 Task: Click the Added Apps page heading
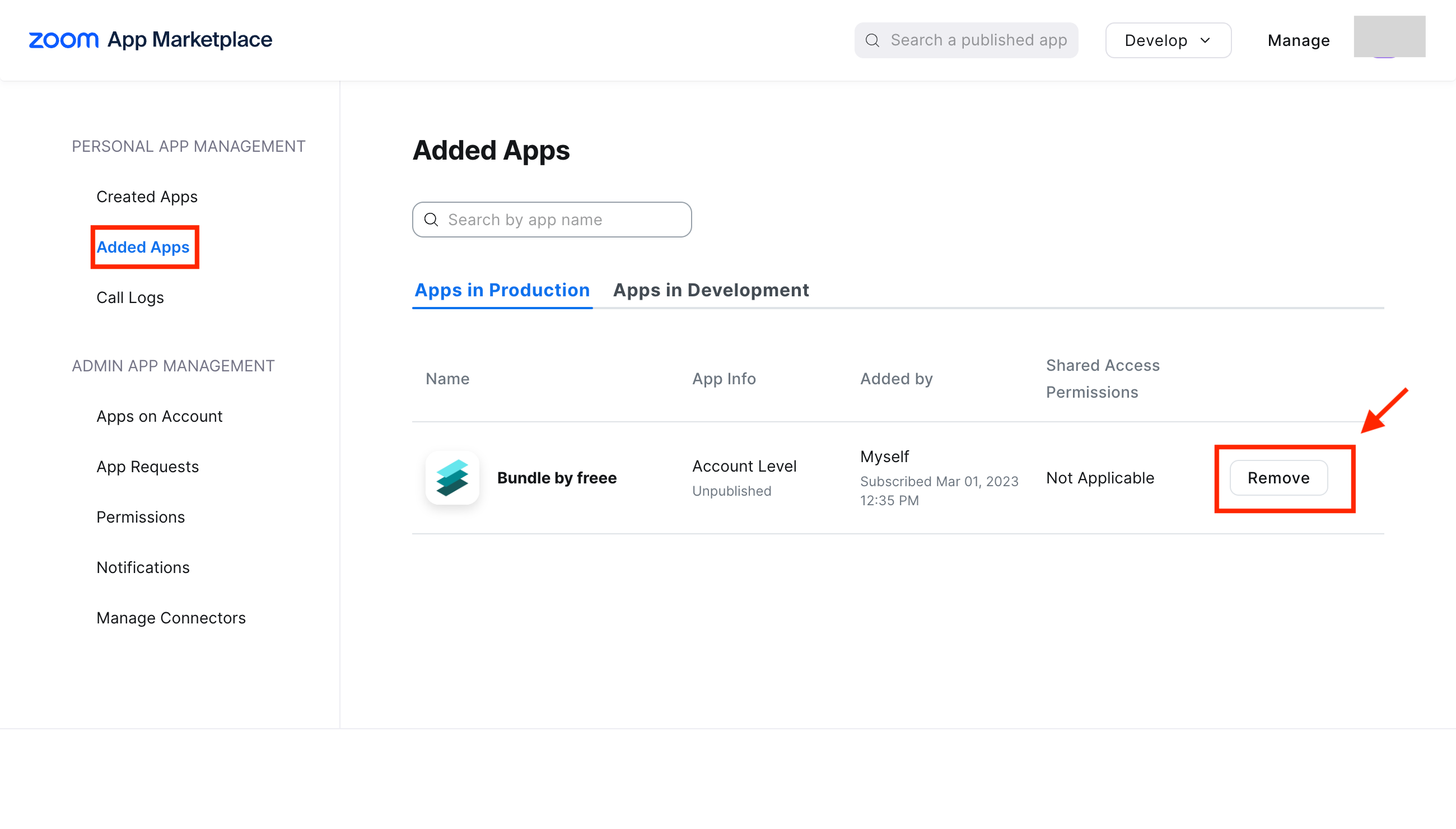pos(491,150)
